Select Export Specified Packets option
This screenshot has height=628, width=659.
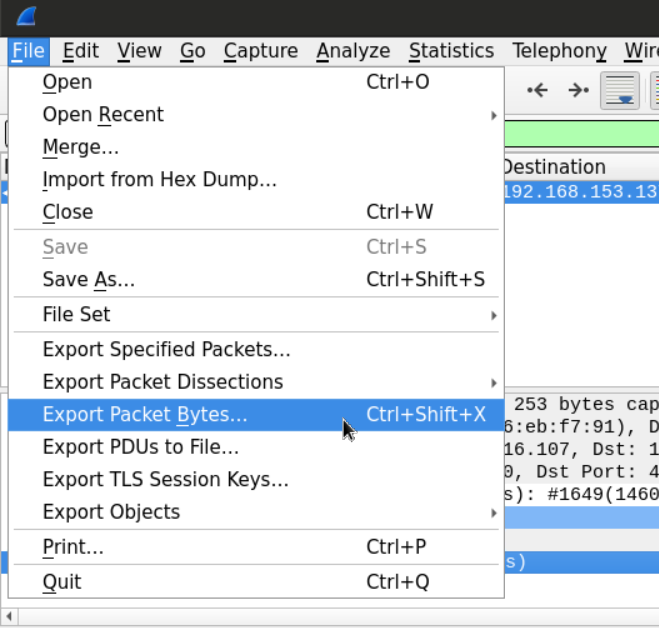pos(166,349)
